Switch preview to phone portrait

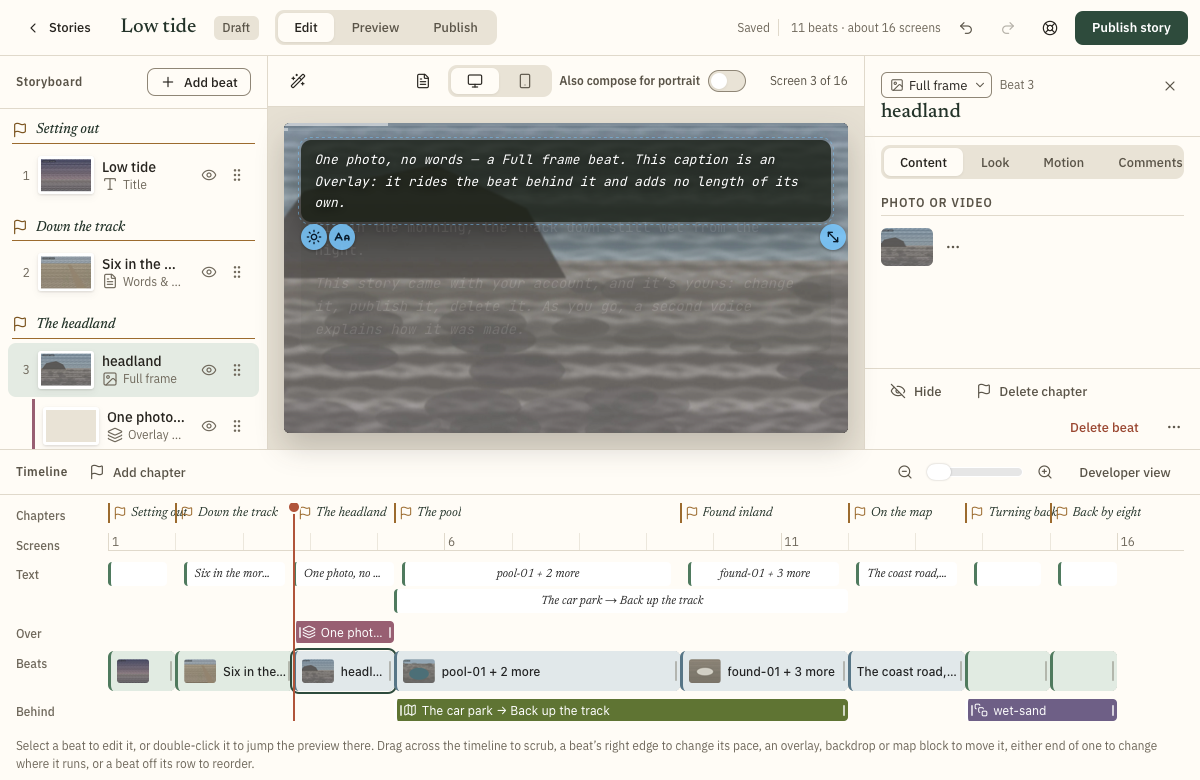525,81
